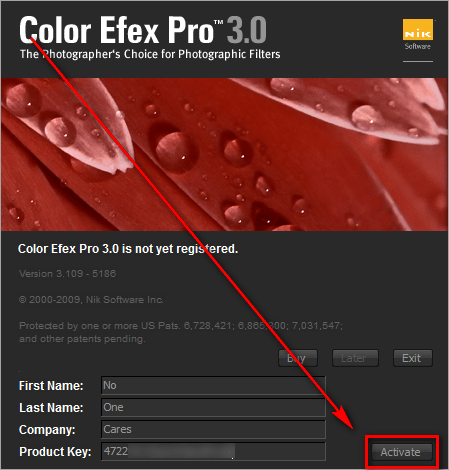Click the Company label

pos(47,430)
